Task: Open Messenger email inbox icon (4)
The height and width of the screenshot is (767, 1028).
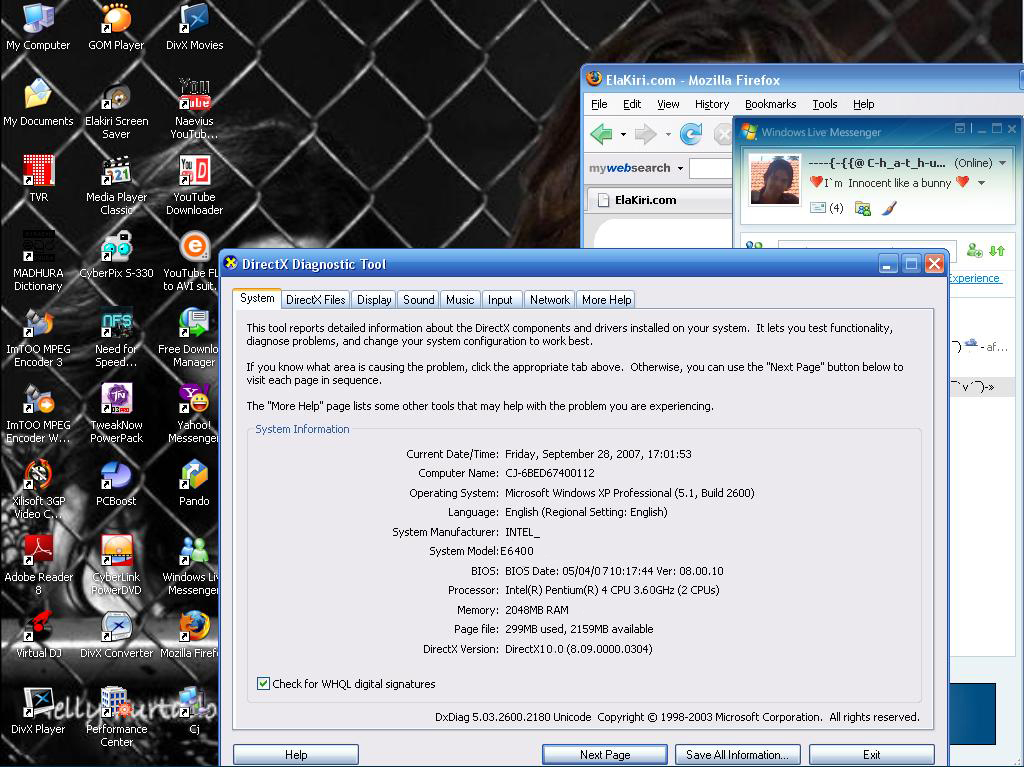Action: [826, 208]
